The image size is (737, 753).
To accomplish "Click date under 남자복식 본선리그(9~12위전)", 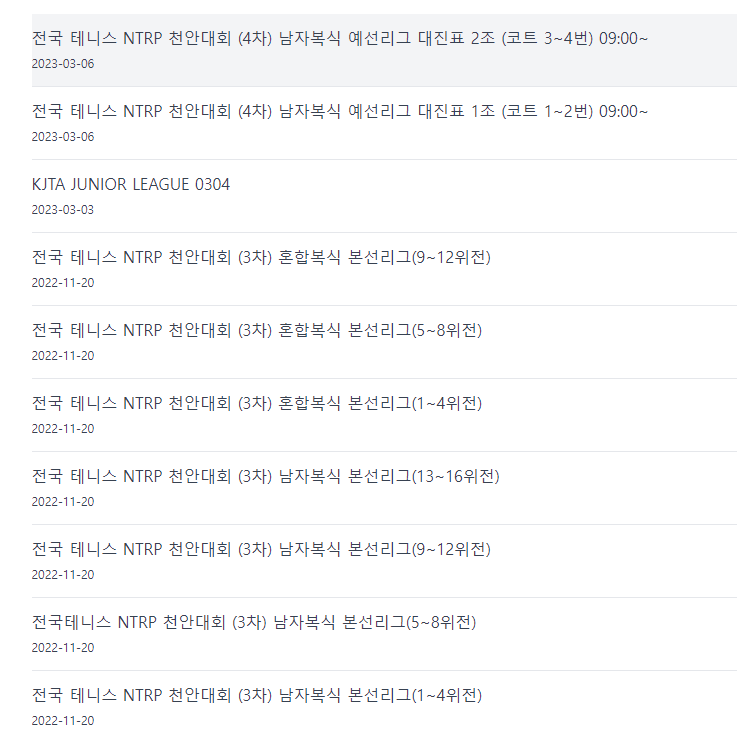I will 63,575.
